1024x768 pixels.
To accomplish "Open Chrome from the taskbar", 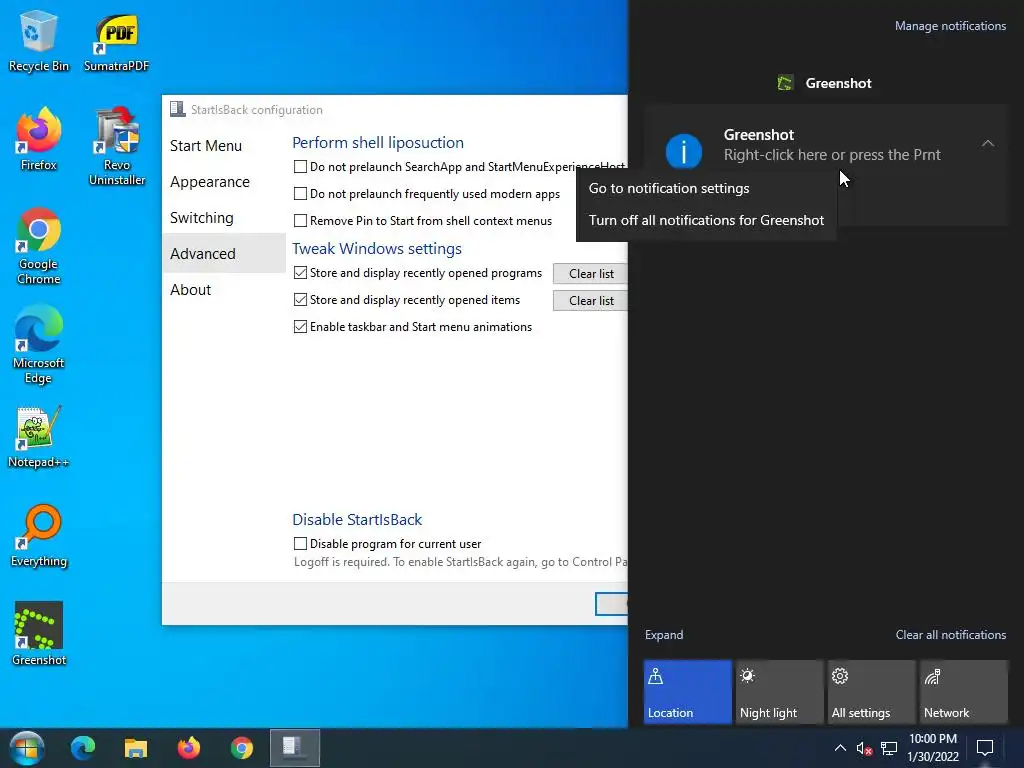I will 242,748.
